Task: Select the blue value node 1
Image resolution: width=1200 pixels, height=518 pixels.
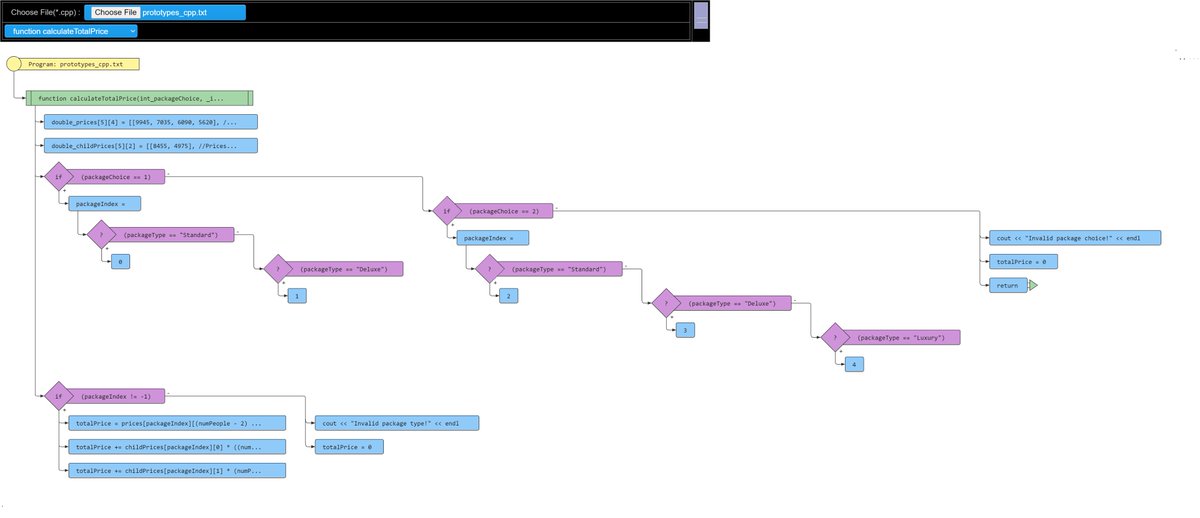Action: click(x=297, y=296)
